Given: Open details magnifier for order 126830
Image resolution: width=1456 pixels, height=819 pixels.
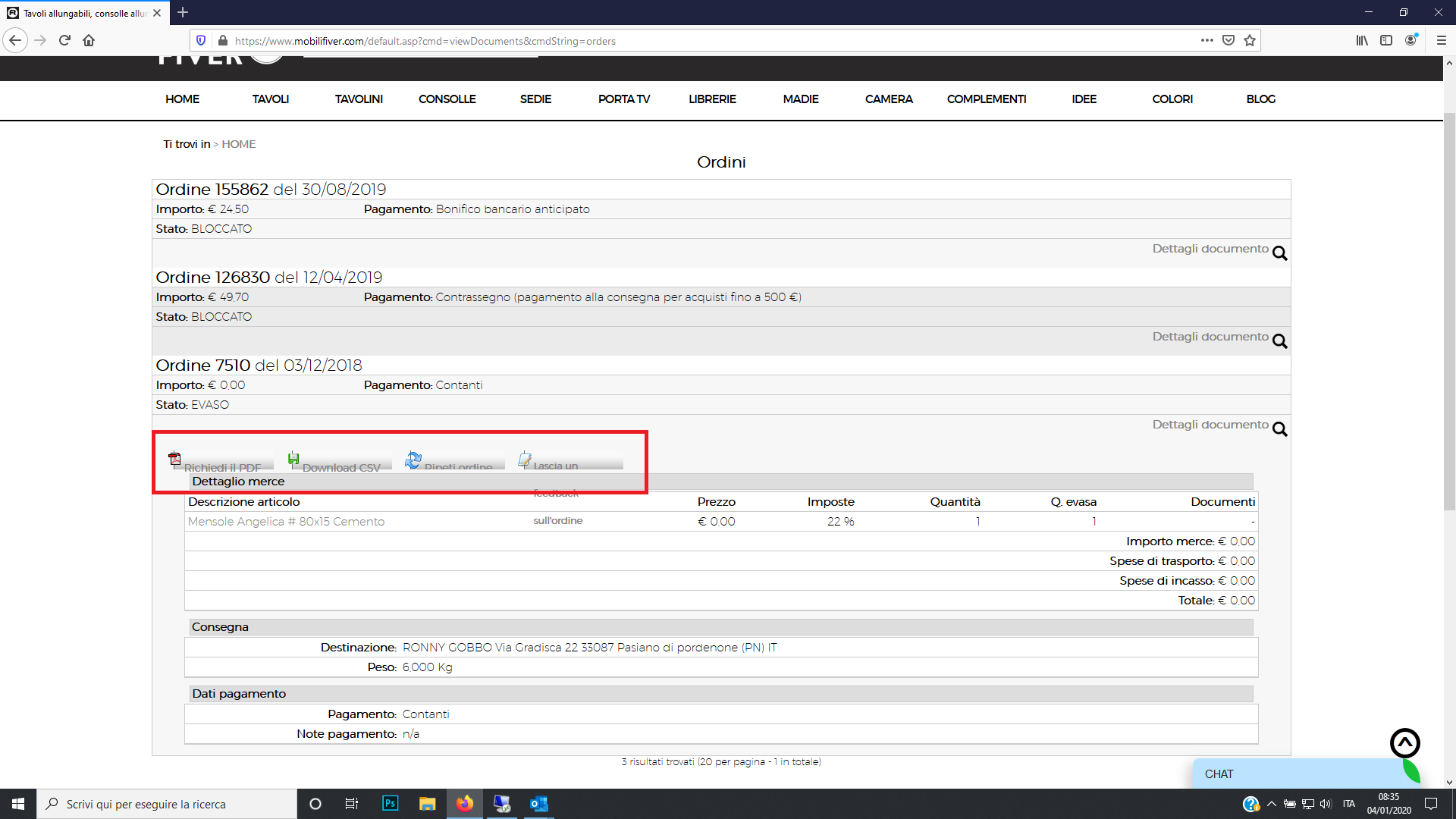Looking at the screenshot, I should (x=1280, y=341).
